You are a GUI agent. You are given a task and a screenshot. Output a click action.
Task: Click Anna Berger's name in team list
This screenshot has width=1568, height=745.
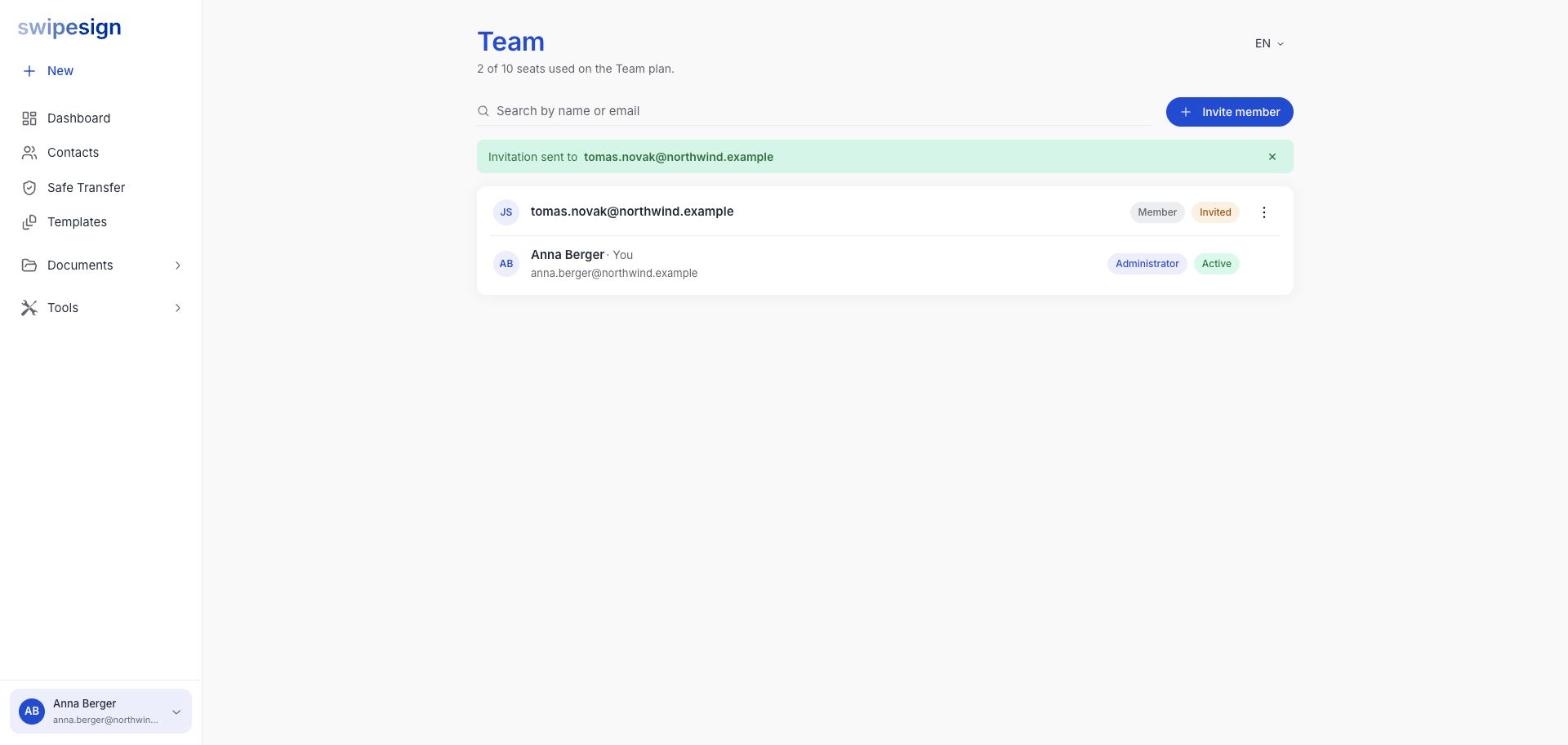click(567, 255)
